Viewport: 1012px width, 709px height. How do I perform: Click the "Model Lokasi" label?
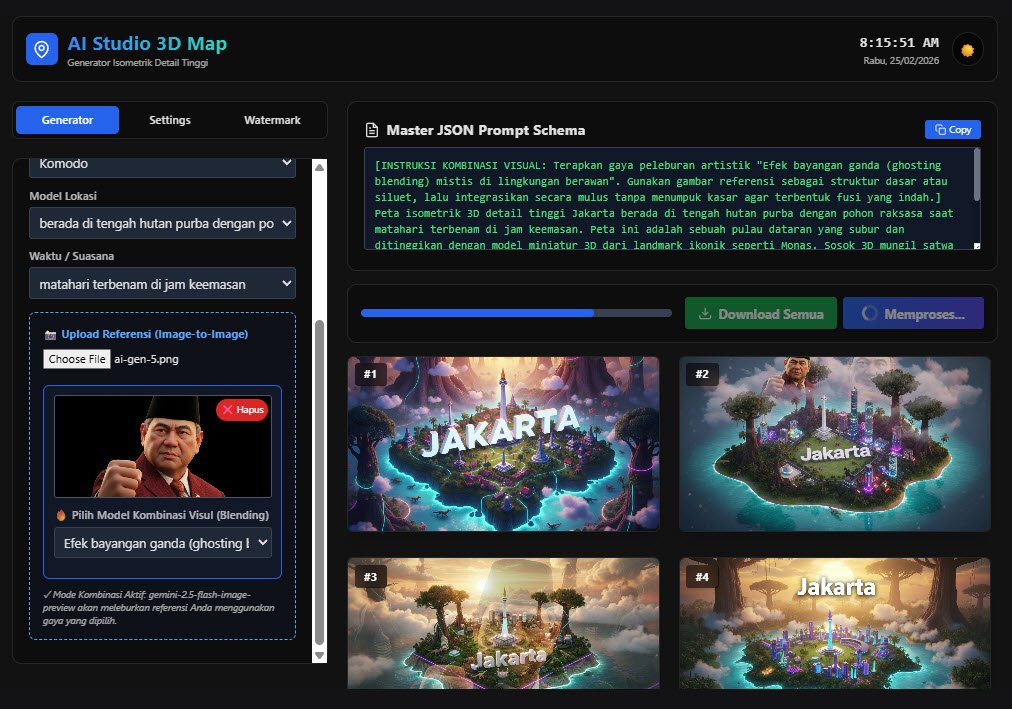(x=63, y=196)
